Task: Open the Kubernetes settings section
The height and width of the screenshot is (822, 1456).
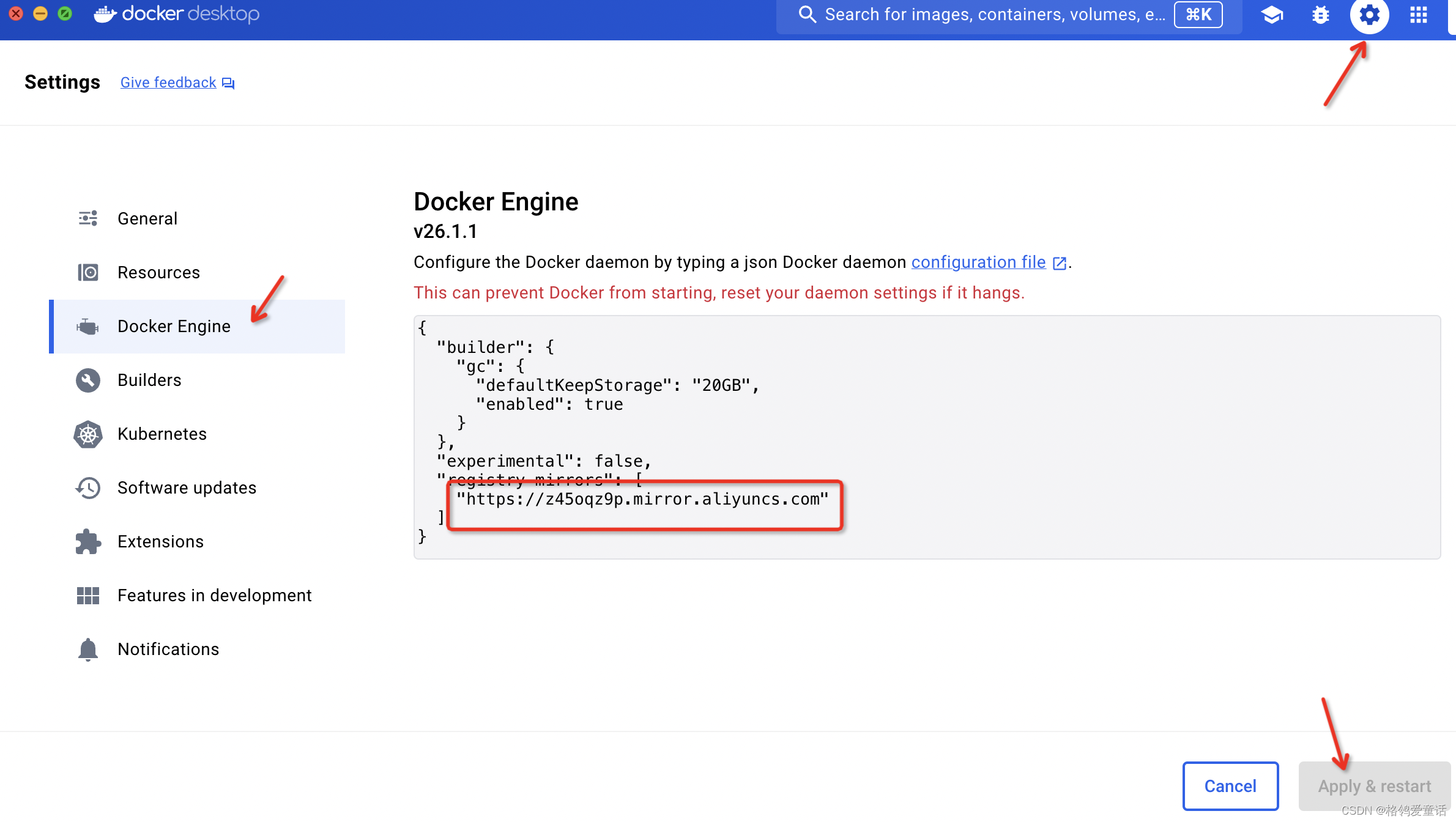Action: 197,434
